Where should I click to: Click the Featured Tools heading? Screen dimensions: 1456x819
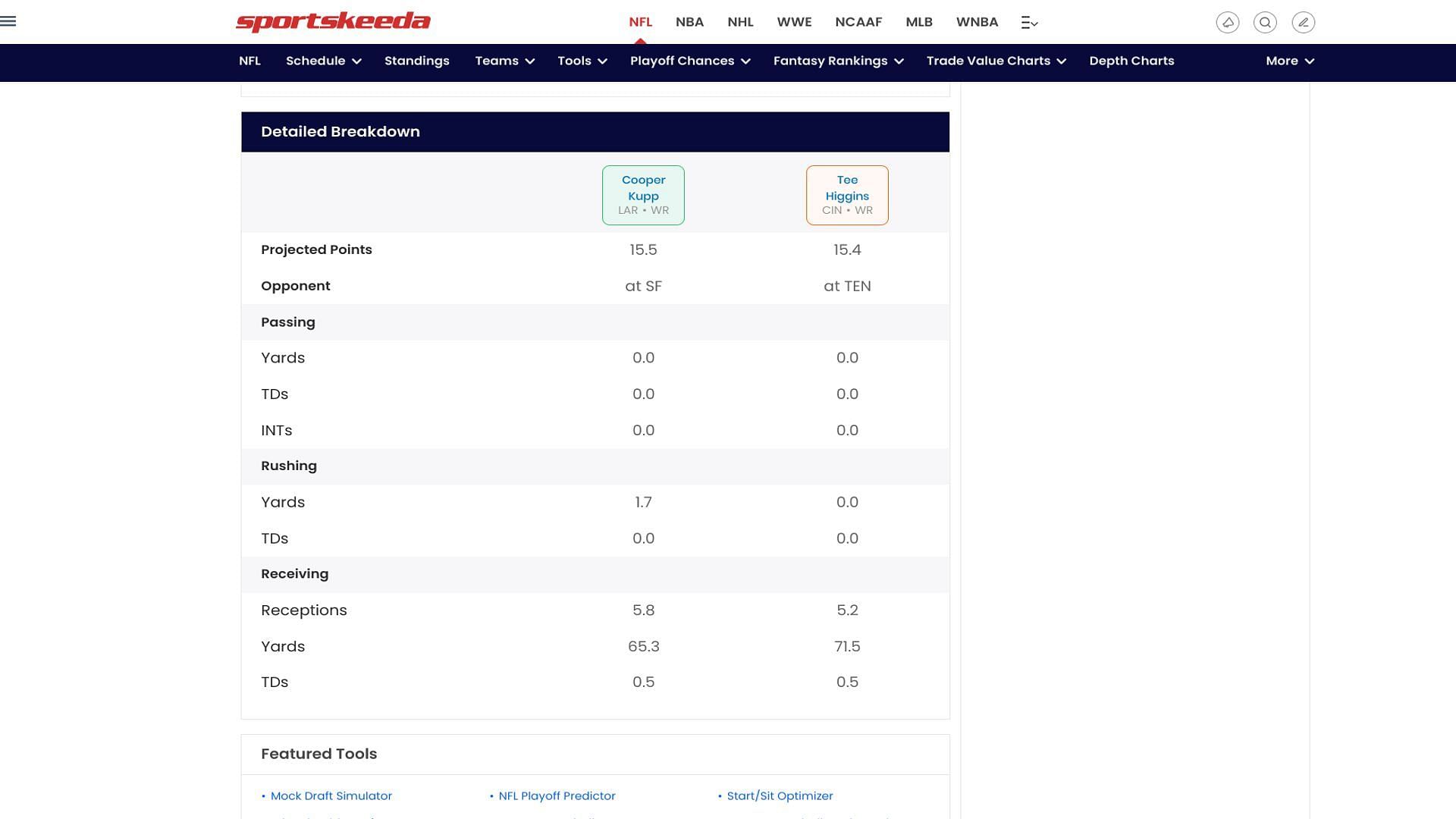(x=318, y=754)
